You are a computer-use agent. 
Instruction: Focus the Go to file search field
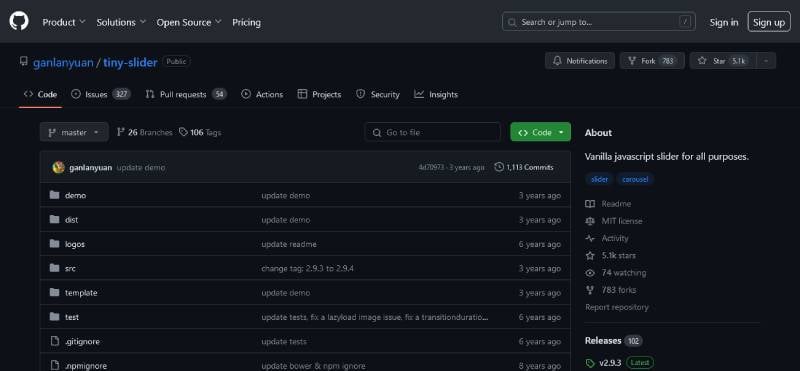pyautogui.click(x=433, y=132)
